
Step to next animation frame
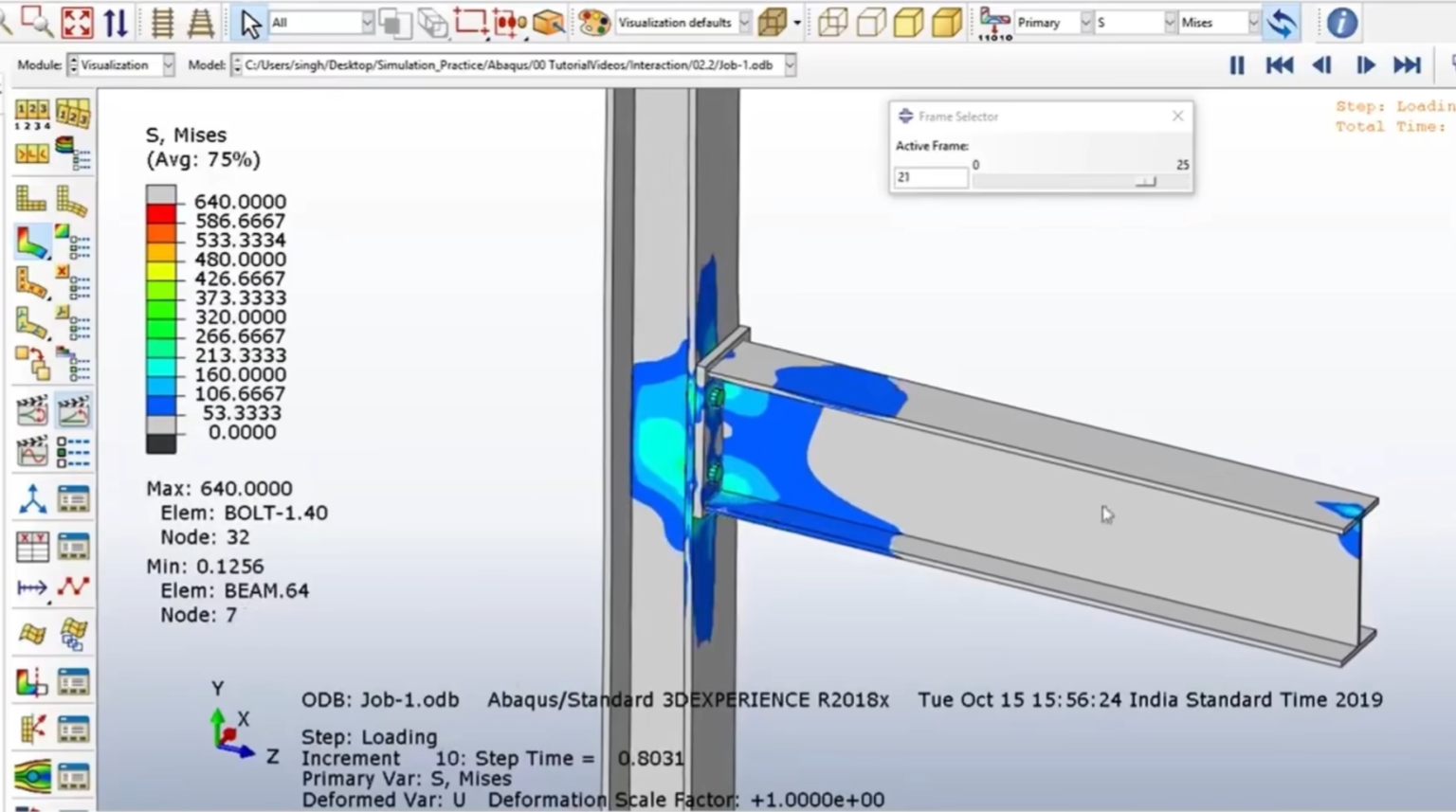pos(1365,65)
